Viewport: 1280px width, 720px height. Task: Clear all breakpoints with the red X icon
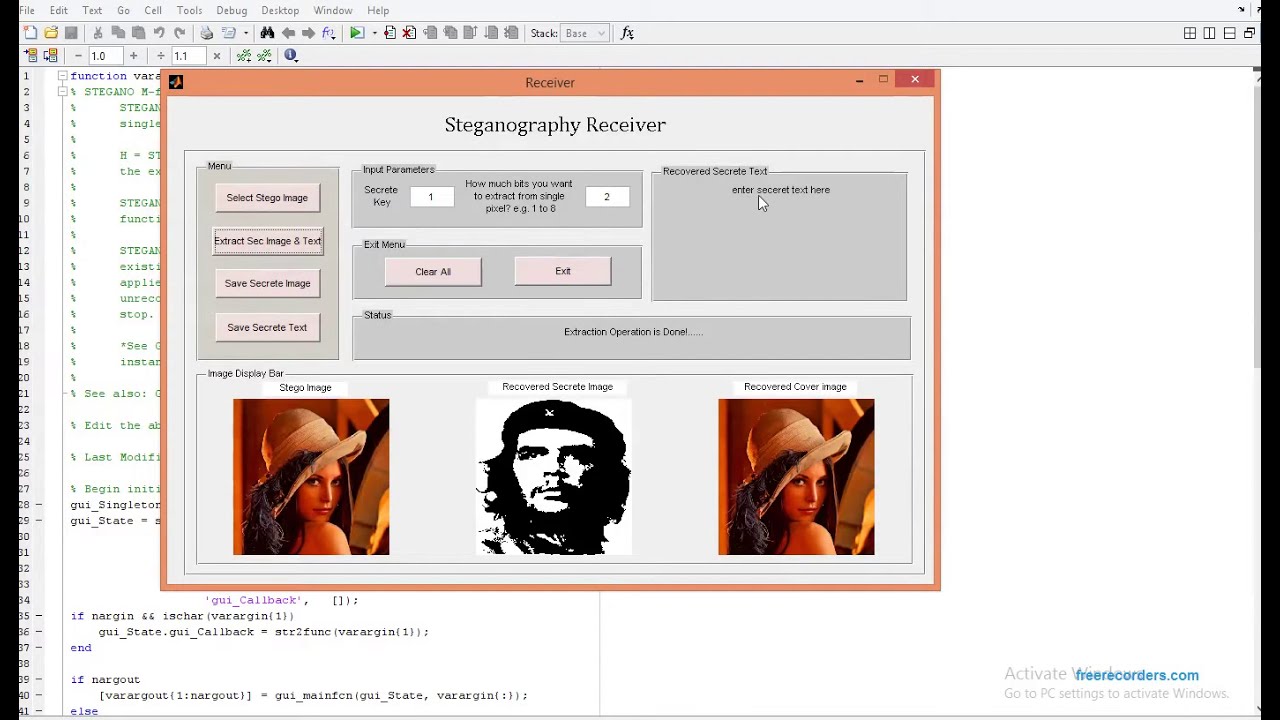[x=409, y=33]
